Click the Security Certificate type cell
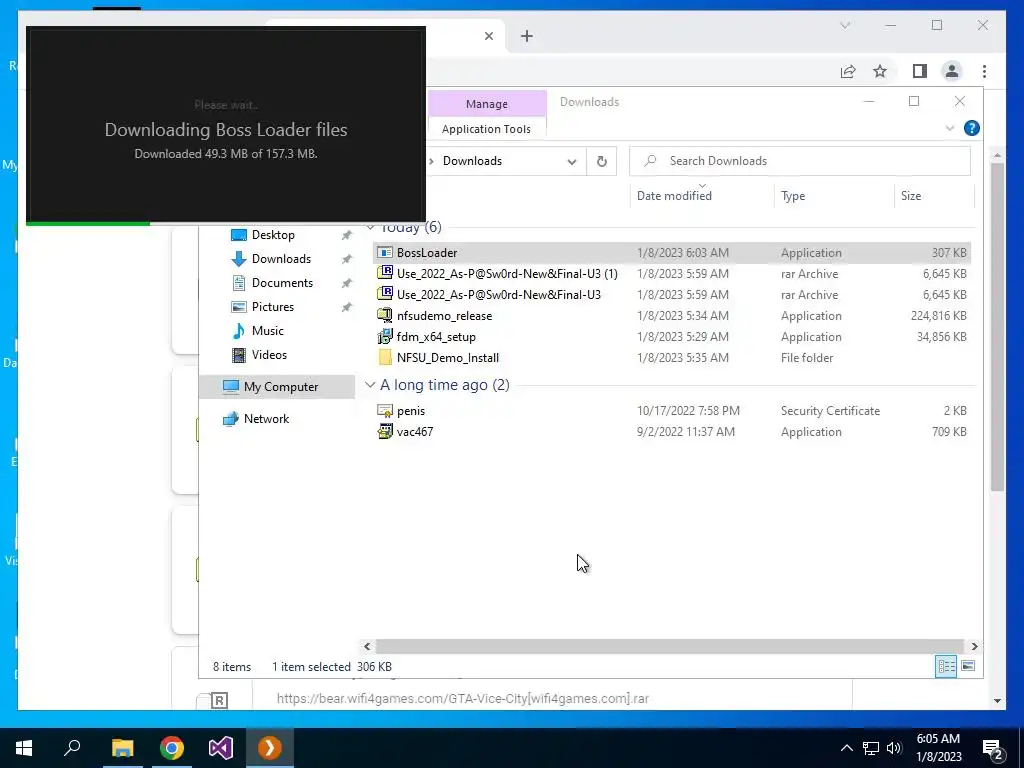Viewport: 1024px width, 768px height. coord(830,411)
